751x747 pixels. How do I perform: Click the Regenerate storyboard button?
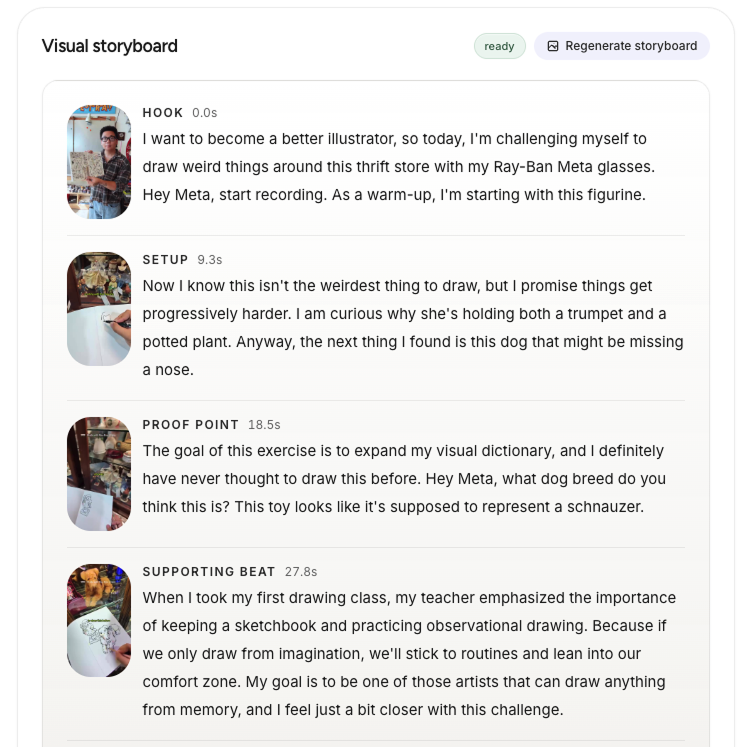tap(622, 46)
